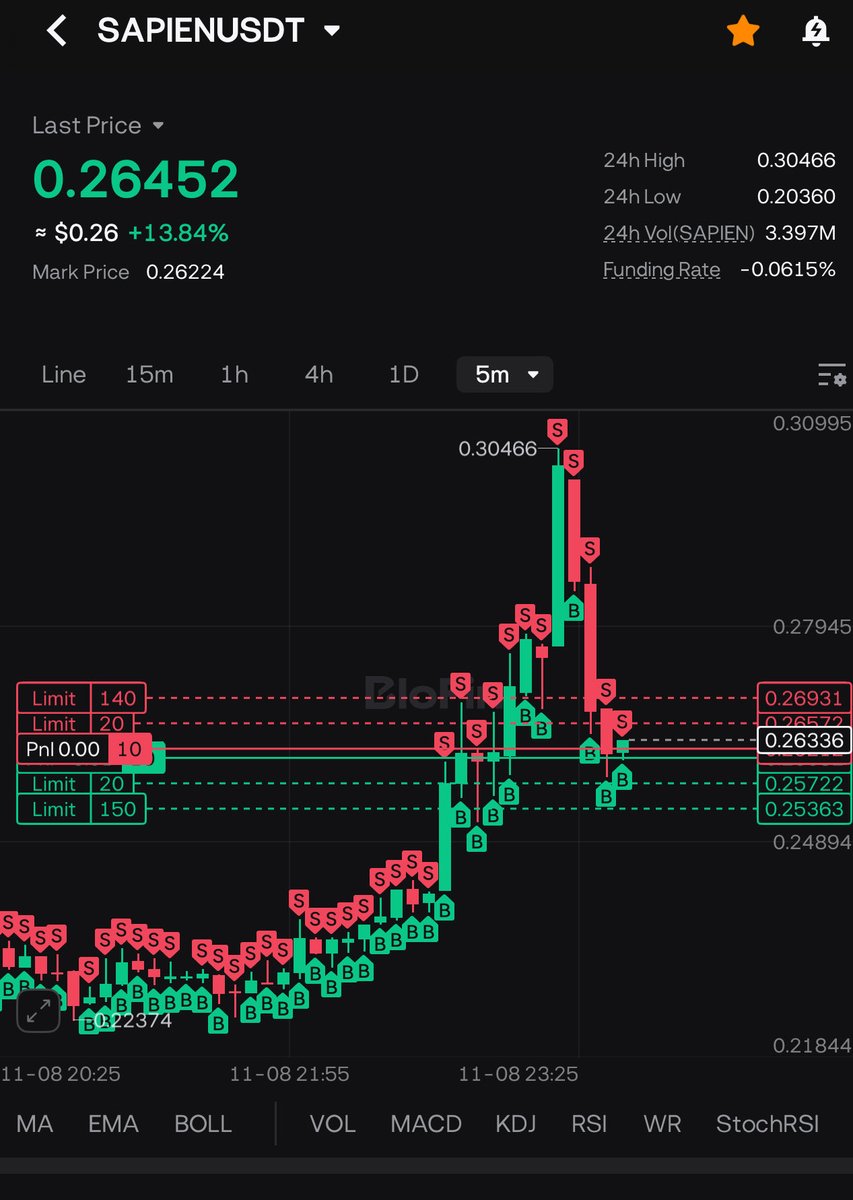Open price alerts via the bell icon

(815, 30)
